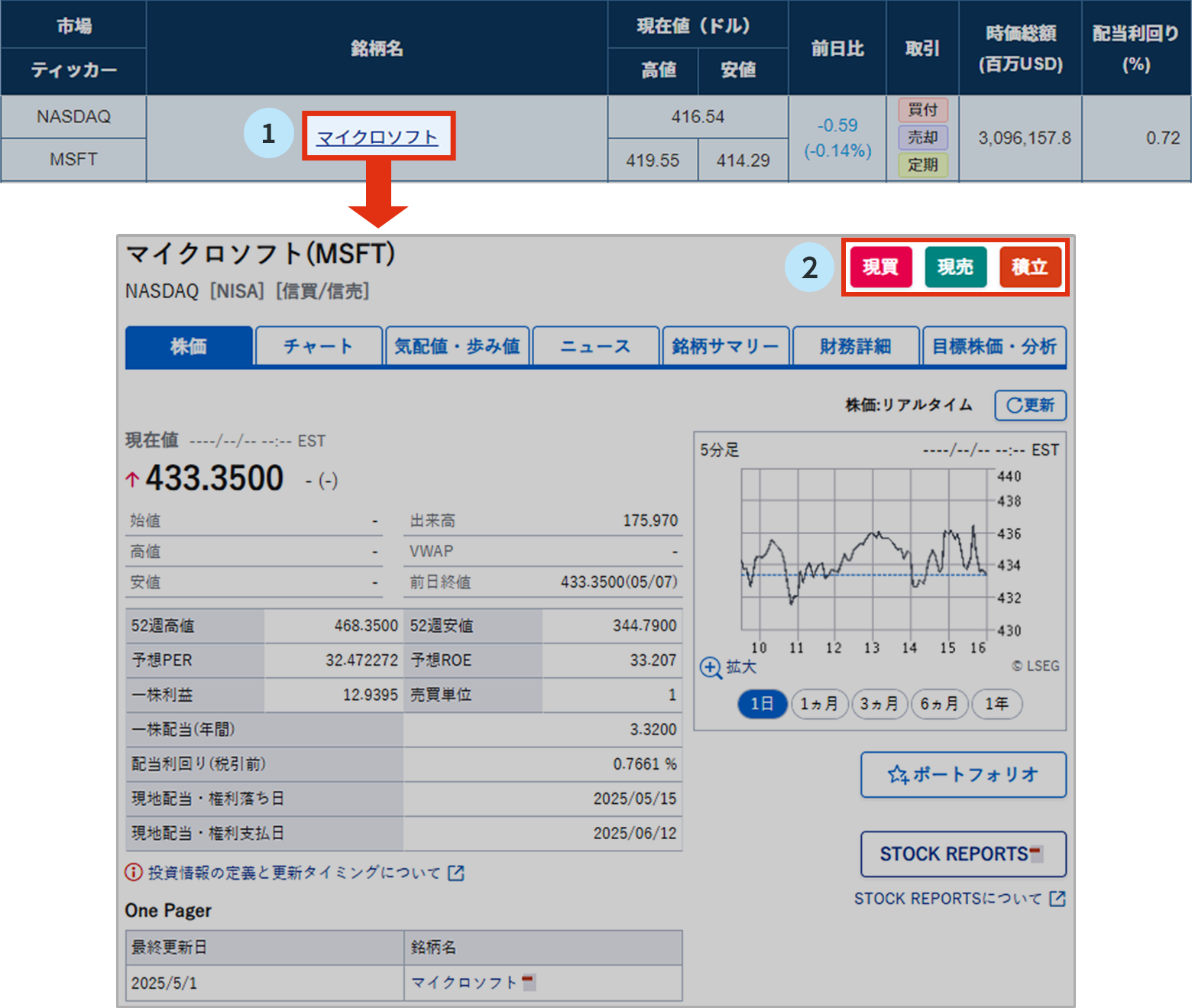The image size is (1192, 1008).
Task: Switch to the チャート tab
Action: pyautogui.click(x=319, y=346)
